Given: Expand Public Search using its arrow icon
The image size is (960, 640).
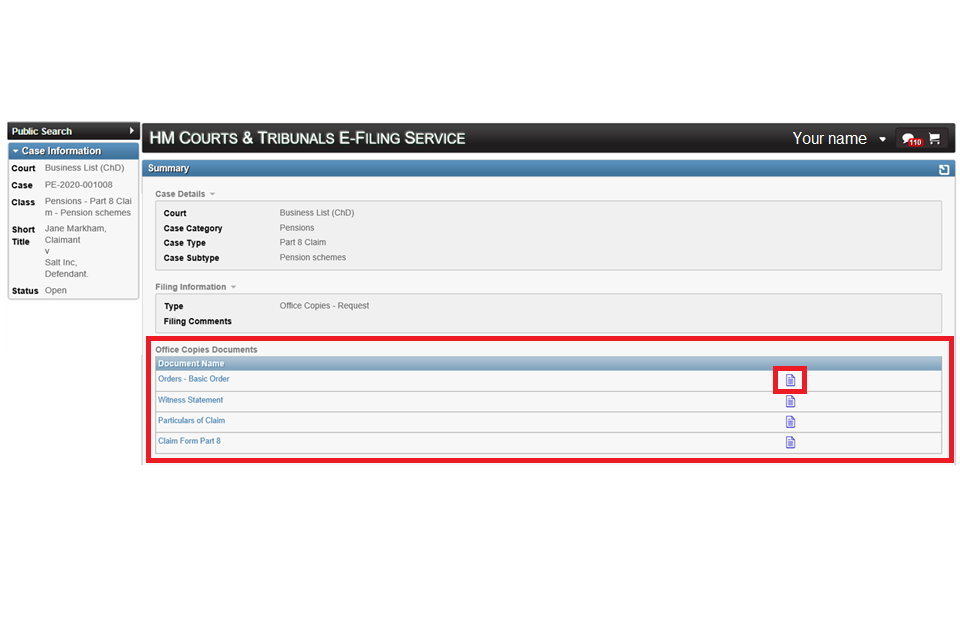Looking at the screenshot, I should pos(132,130).
